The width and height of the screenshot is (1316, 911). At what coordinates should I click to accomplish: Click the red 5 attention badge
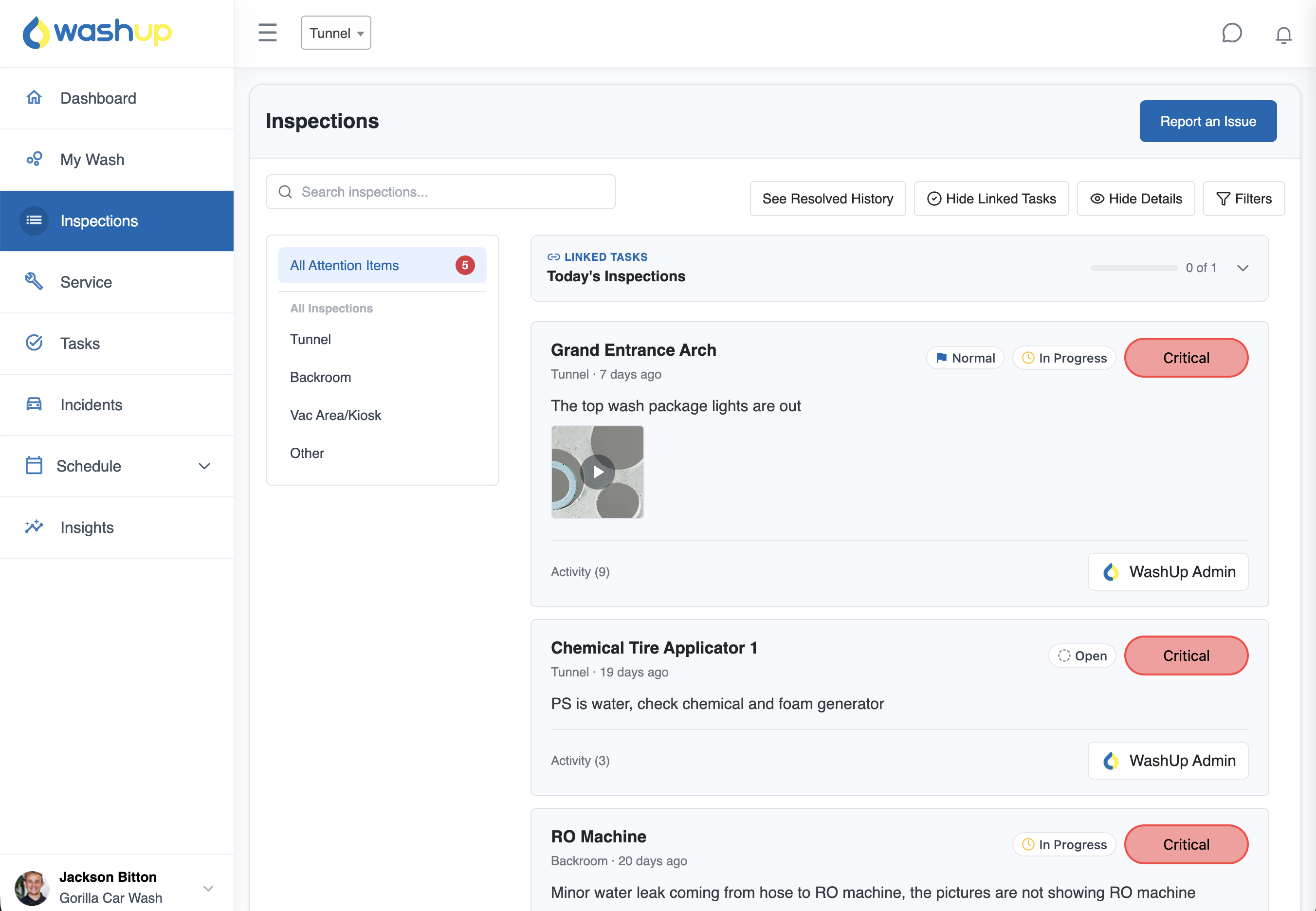click(465, 265)
